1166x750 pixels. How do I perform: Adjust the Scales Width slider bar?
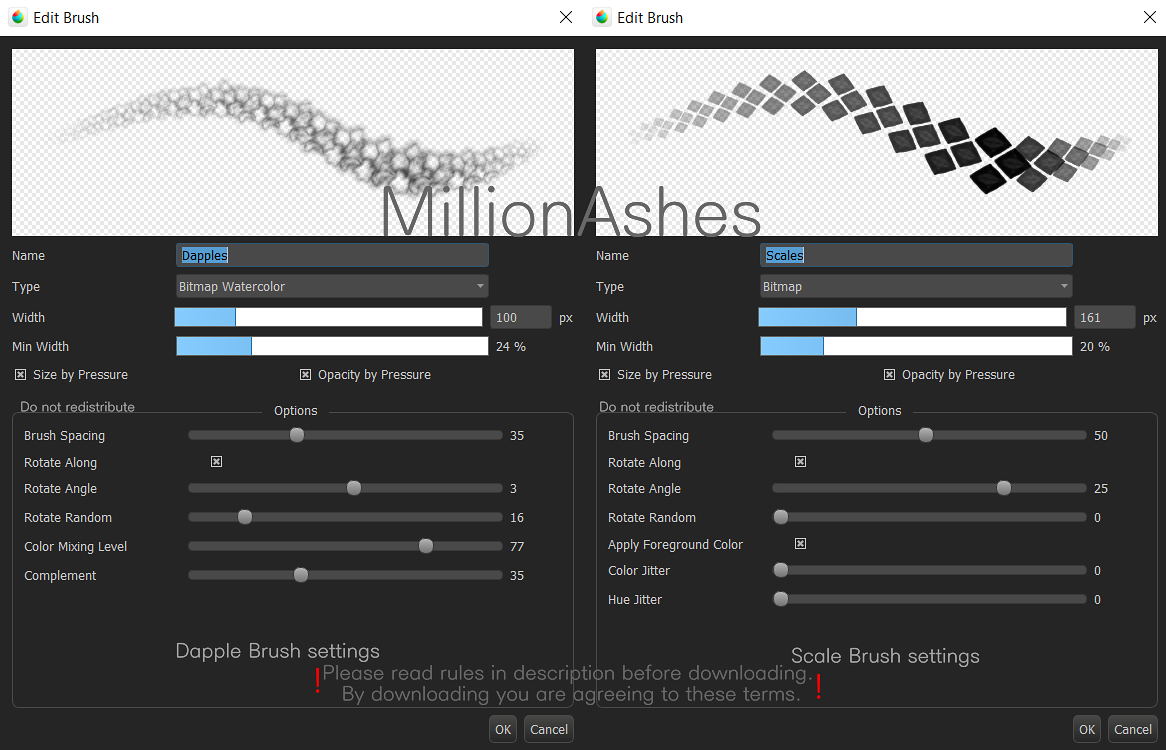[912, 317]
